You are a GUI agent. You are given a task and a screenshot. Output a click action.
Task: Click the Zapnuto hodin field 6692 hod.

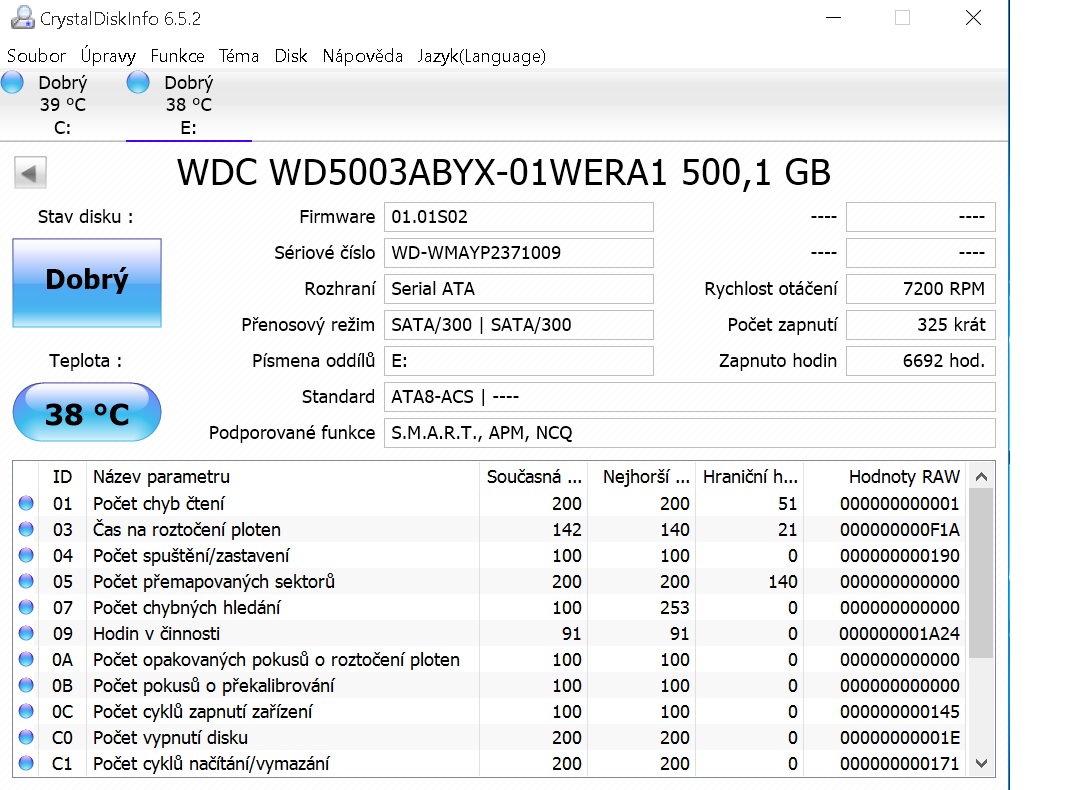pos(921,361)
